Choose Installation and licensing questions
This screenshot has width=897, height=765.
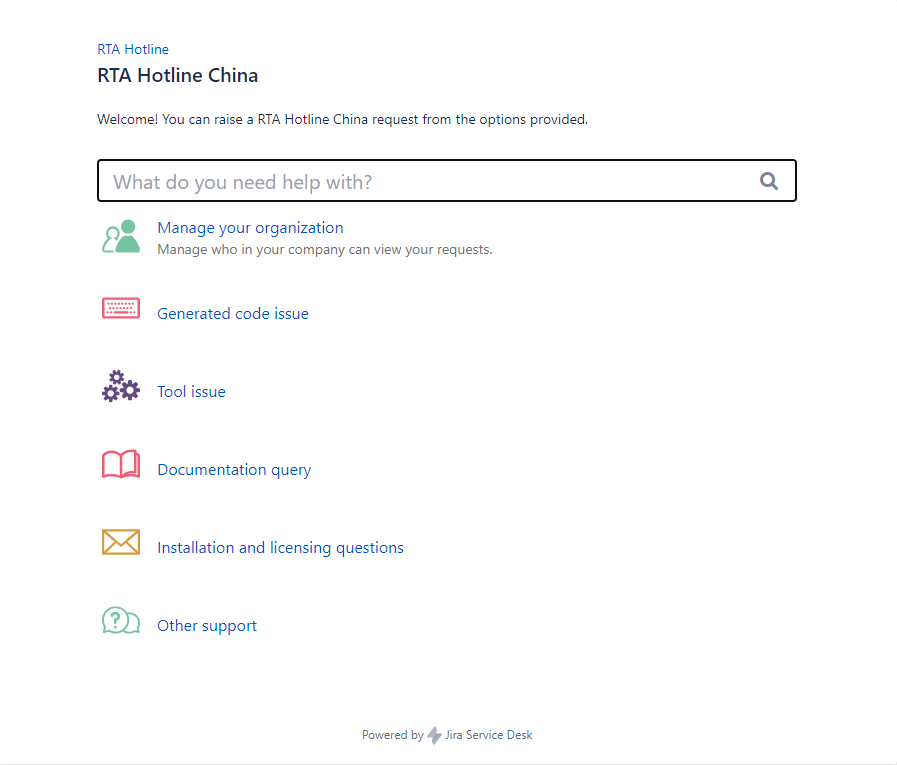click(280, 548)
